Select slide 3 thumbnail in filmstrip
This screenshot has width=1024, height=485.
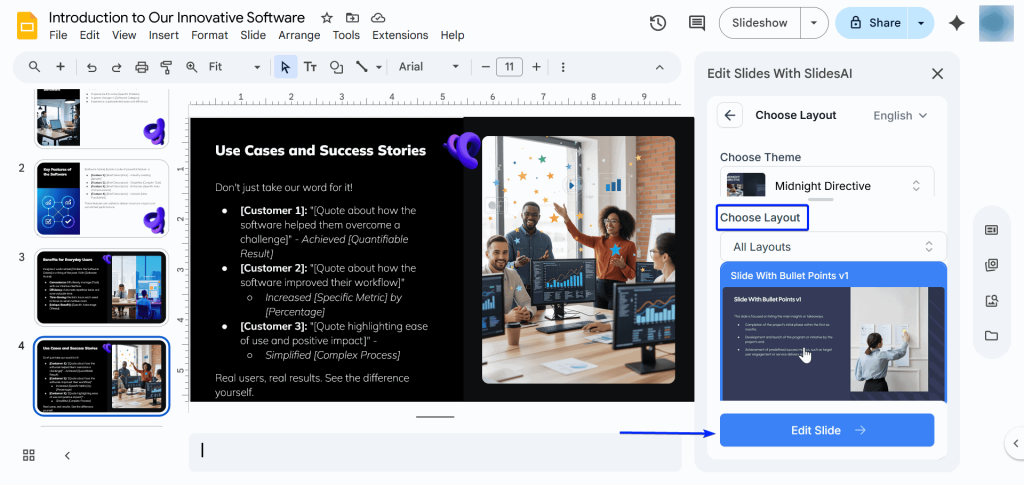[102, 287]
